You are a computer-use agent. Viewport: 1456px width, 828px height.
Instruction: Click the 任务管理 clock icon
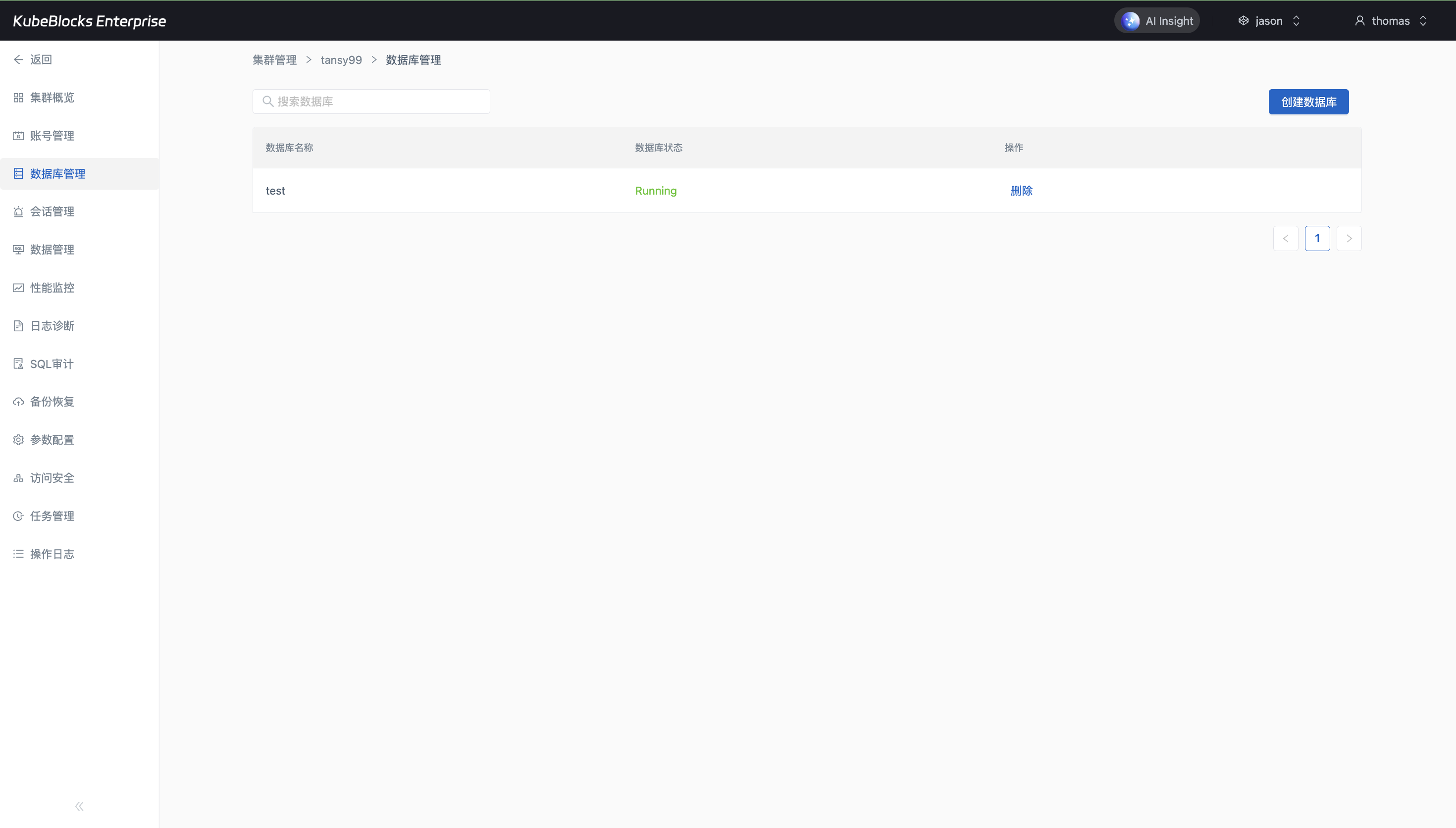(18, 517)
